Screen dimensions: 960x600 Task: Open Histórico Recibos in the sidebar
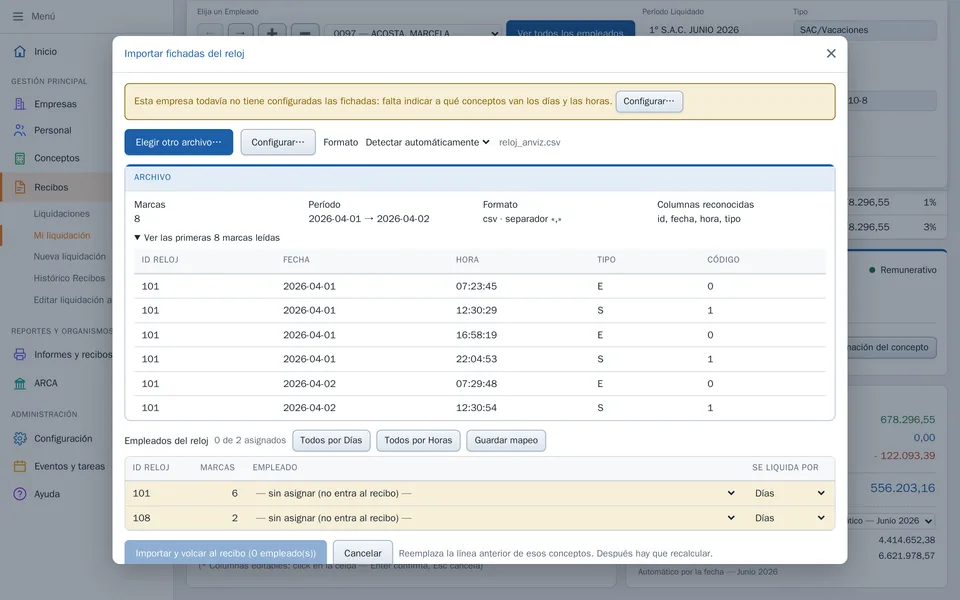click(69, 278)
